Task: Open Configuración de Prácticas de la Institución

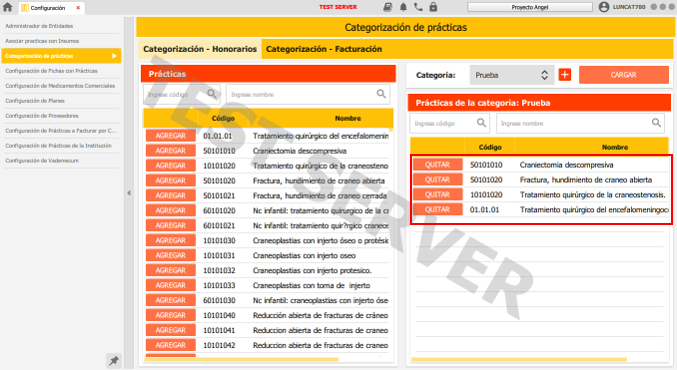Action: click(x=60, y=146)
